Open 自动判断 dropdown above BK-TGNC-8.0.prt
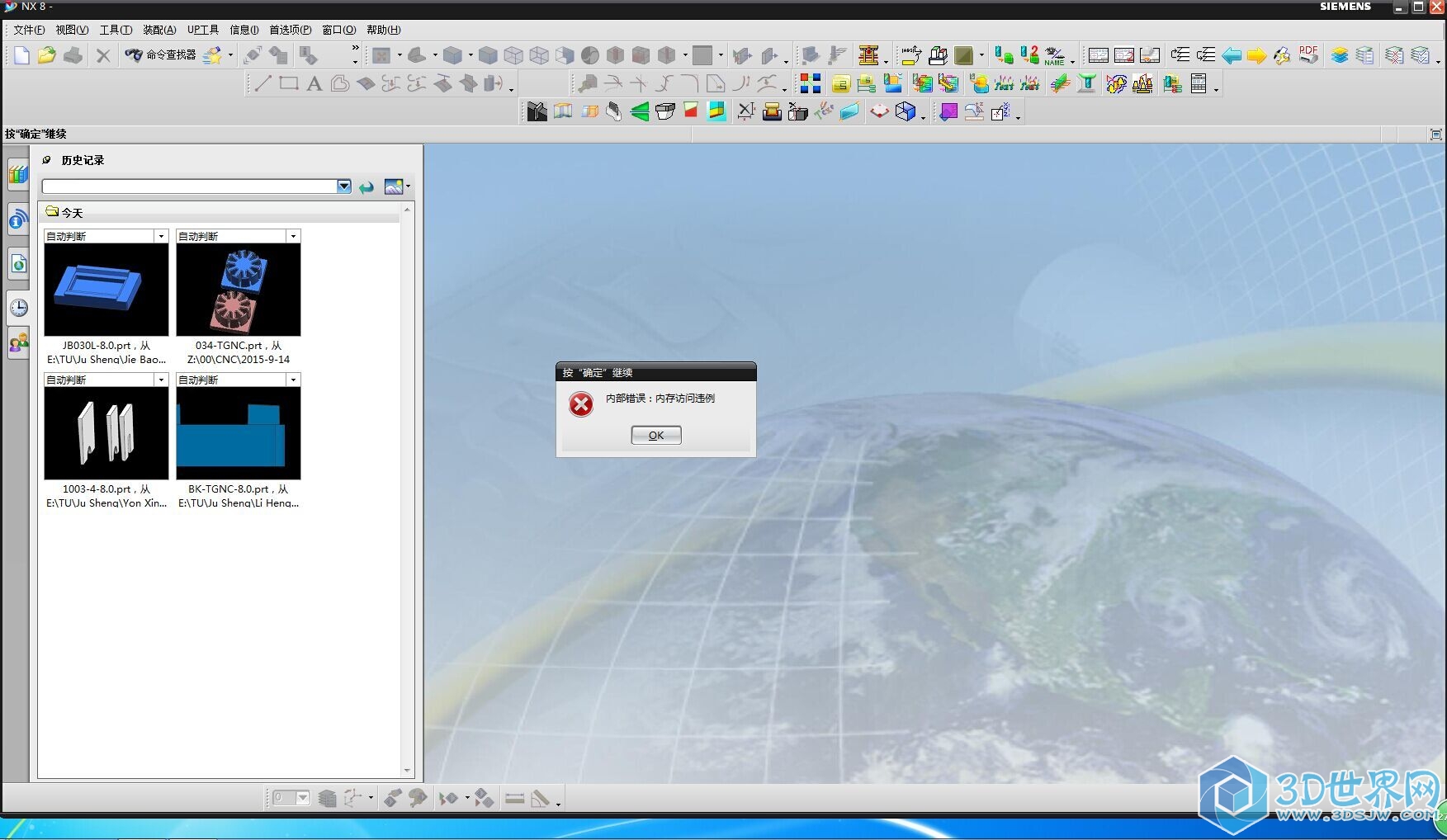 (293, 380)
